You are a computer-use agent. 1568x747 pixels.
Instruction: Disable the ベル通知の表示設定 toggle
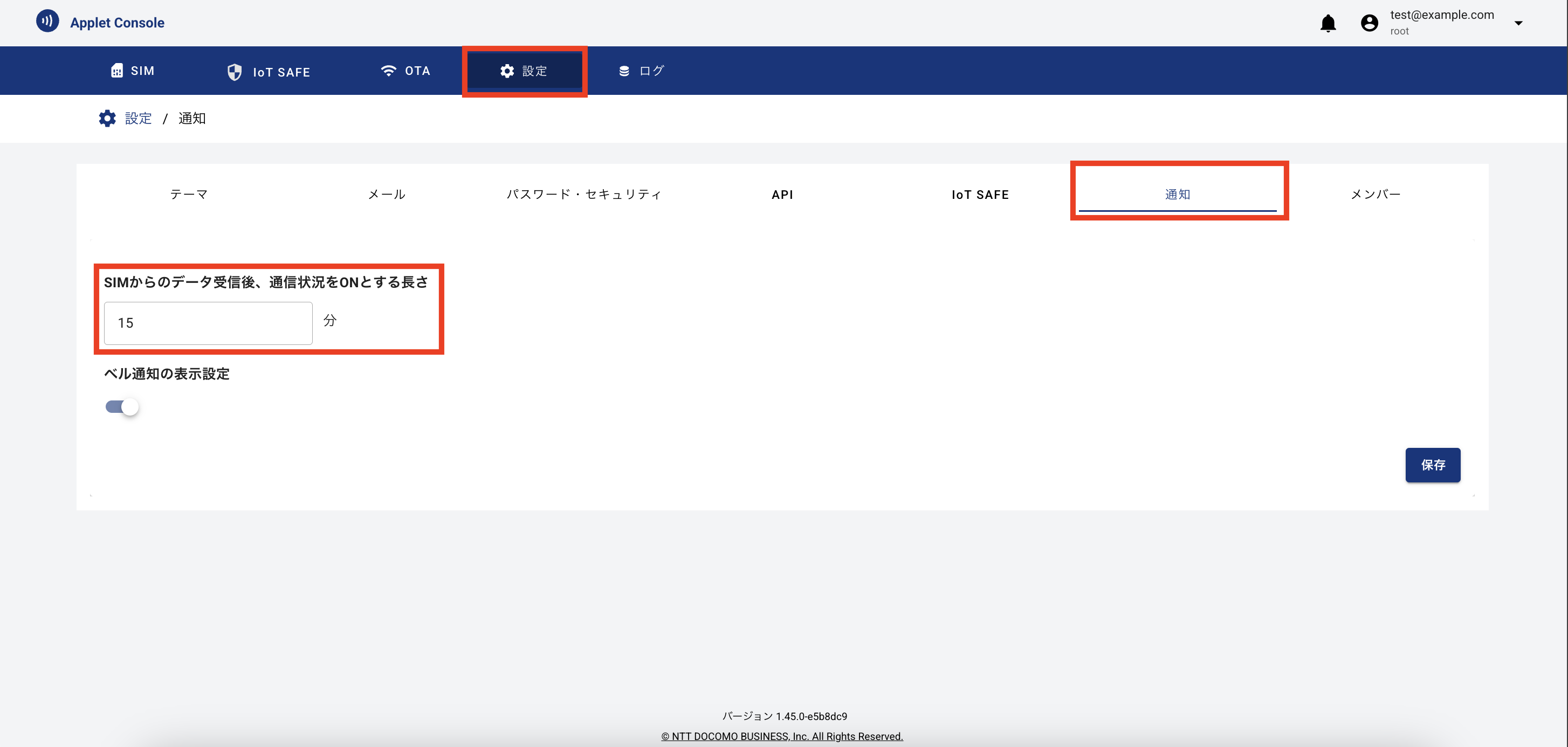pos(121,406)
